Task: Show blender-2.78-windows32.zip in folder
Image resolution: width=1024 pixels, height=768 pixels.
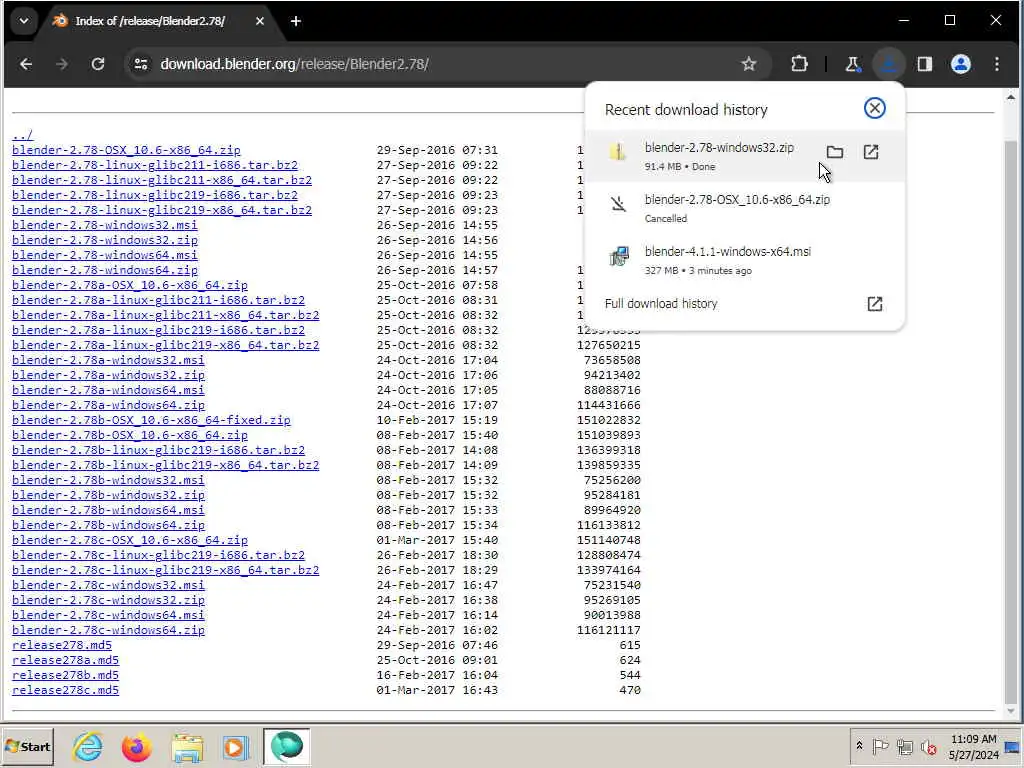Action: (x=835, y=152)
